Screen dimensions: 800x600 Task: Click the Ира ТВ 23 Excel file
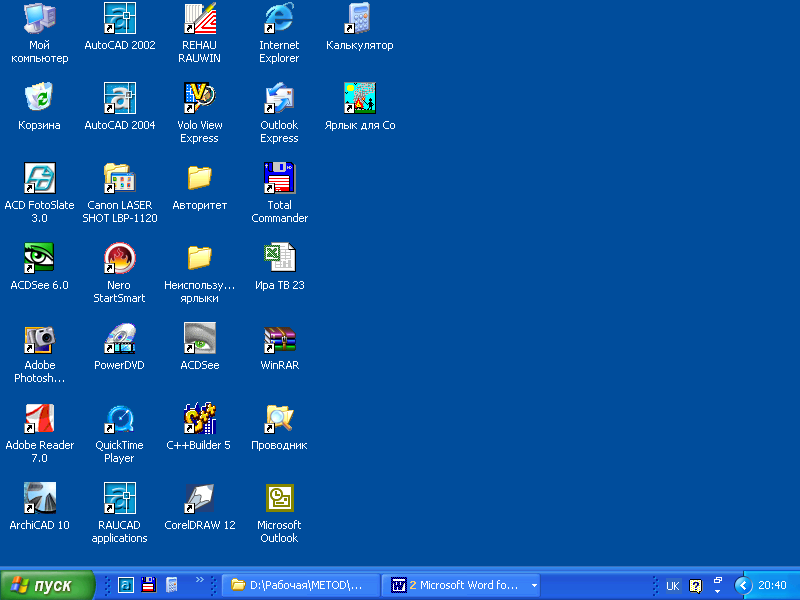pos(279,258)
